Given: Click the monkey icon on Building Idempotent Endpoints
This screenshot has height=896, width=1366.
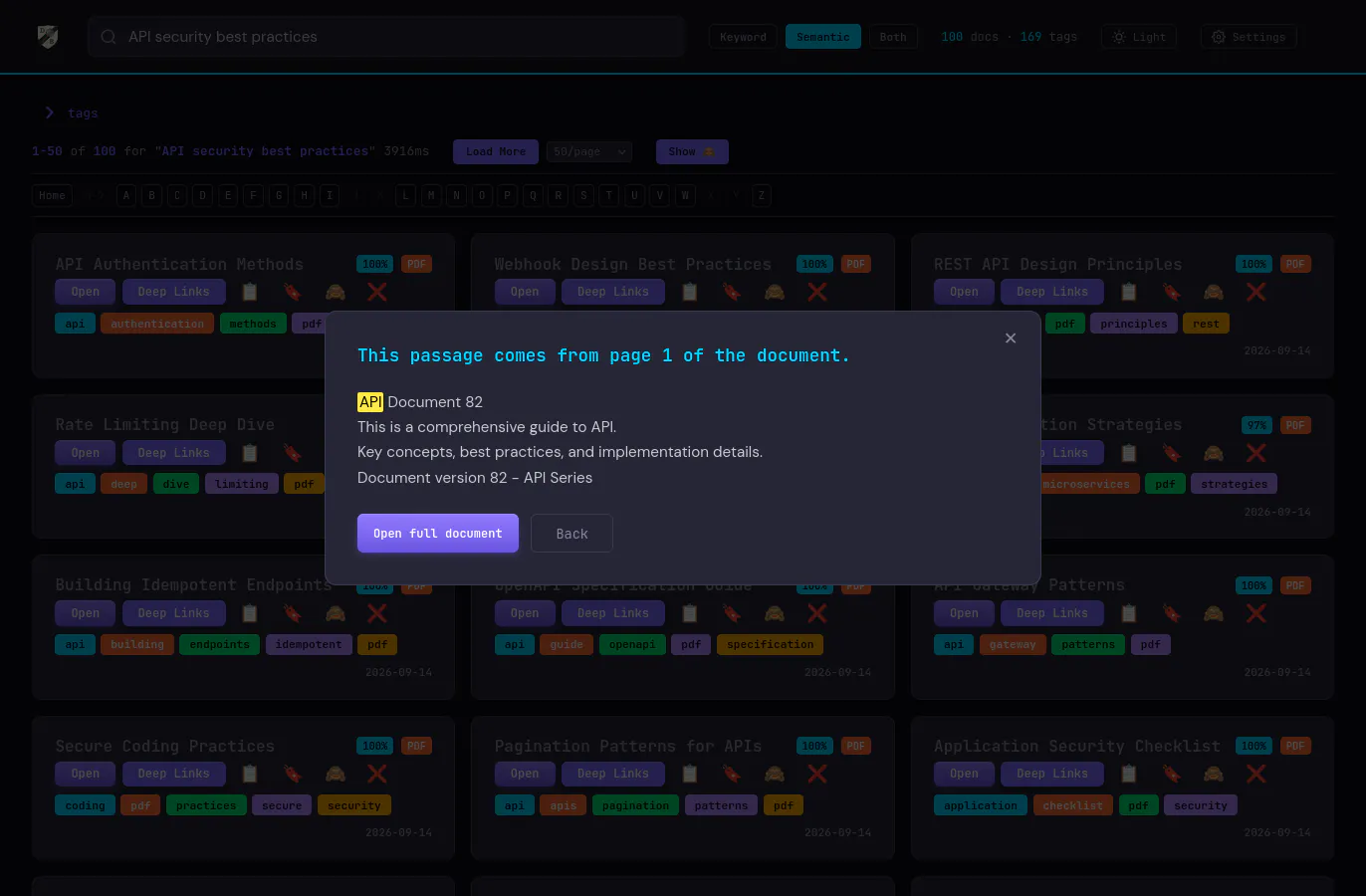Looking at the screenshot, I should tap(336, 613).
